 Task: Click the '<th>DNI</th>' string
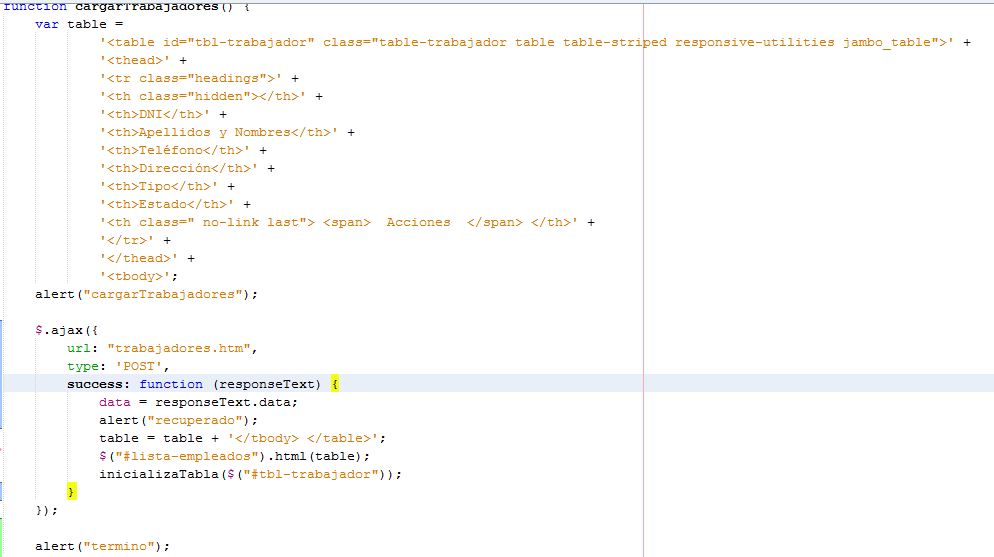click(x=155, y=115)
